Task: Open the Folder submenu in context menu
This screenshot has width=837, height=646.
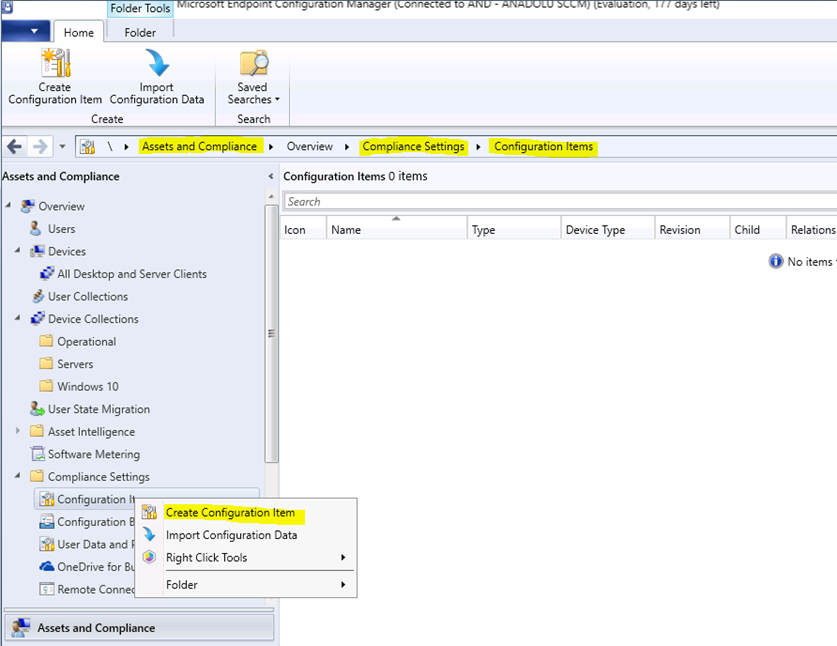Action: 246,585
